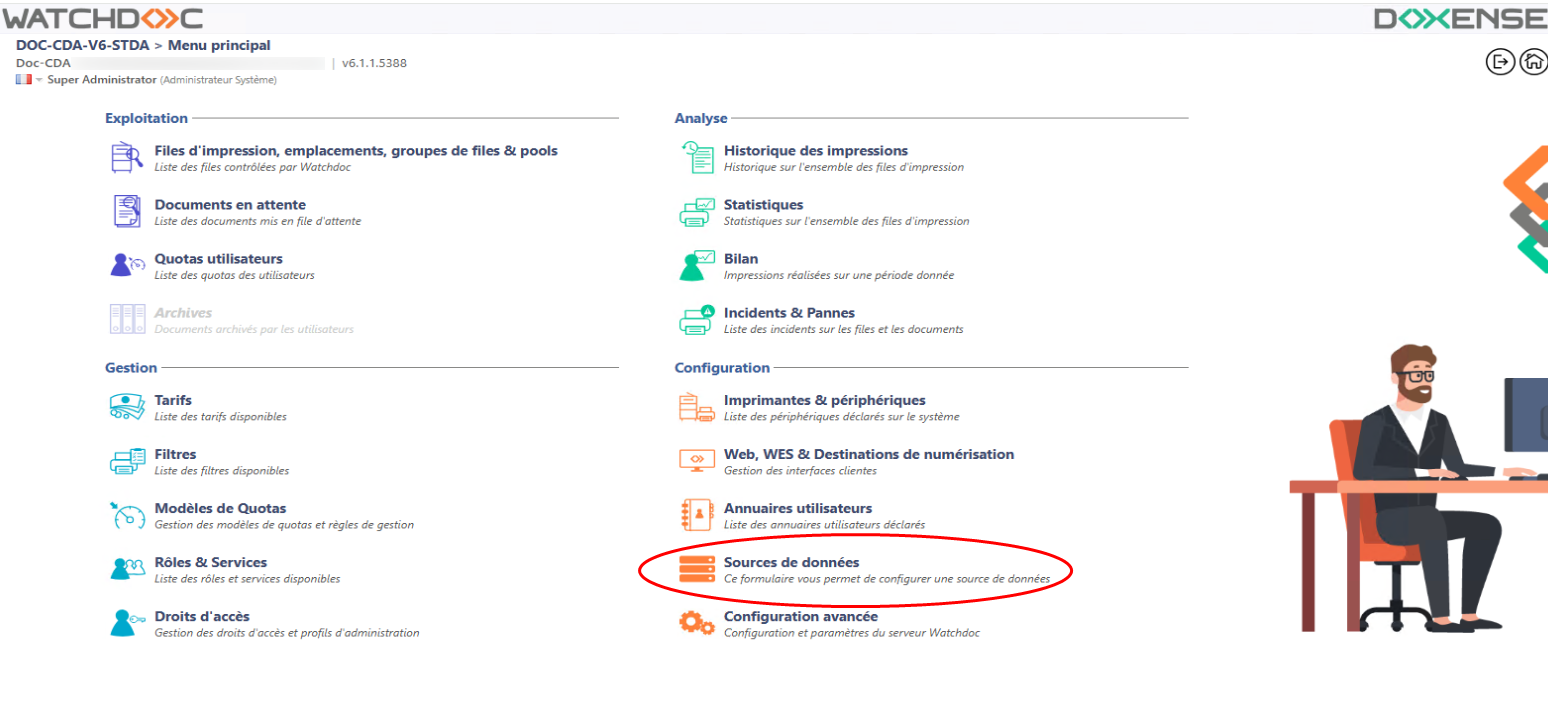Click the Documents en attente icon
The height and width of the screenshot is (726, 1548).
point(127,212)
